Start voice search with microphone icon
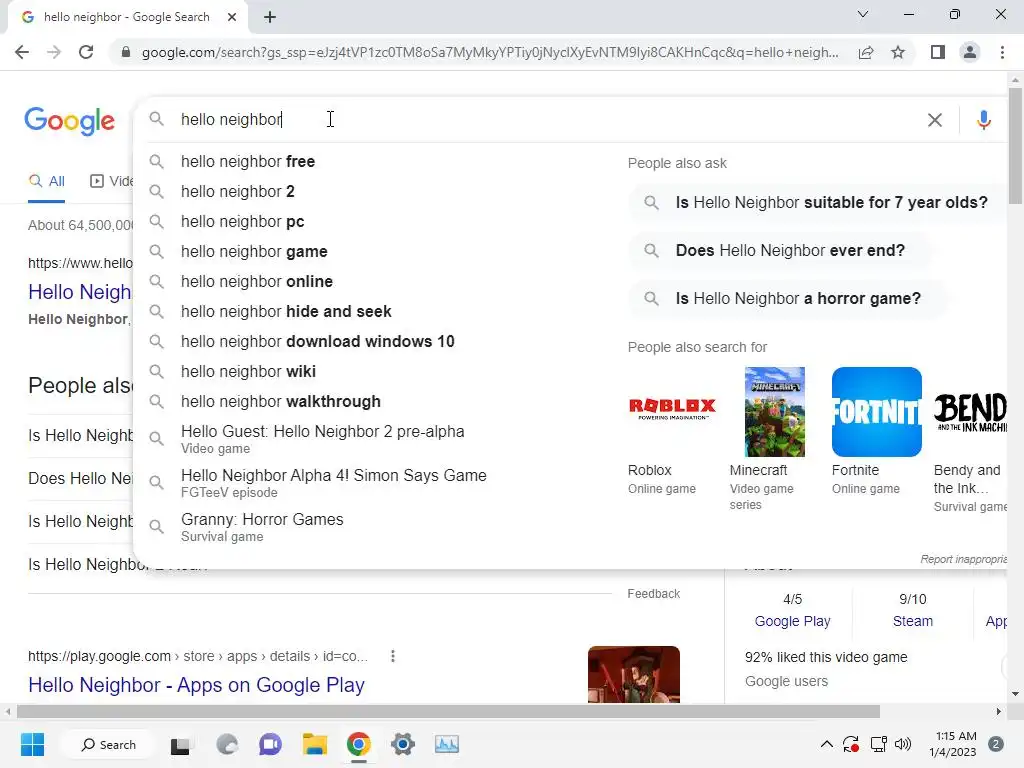Screen dimensions: 1024x768 click(984, 120)
